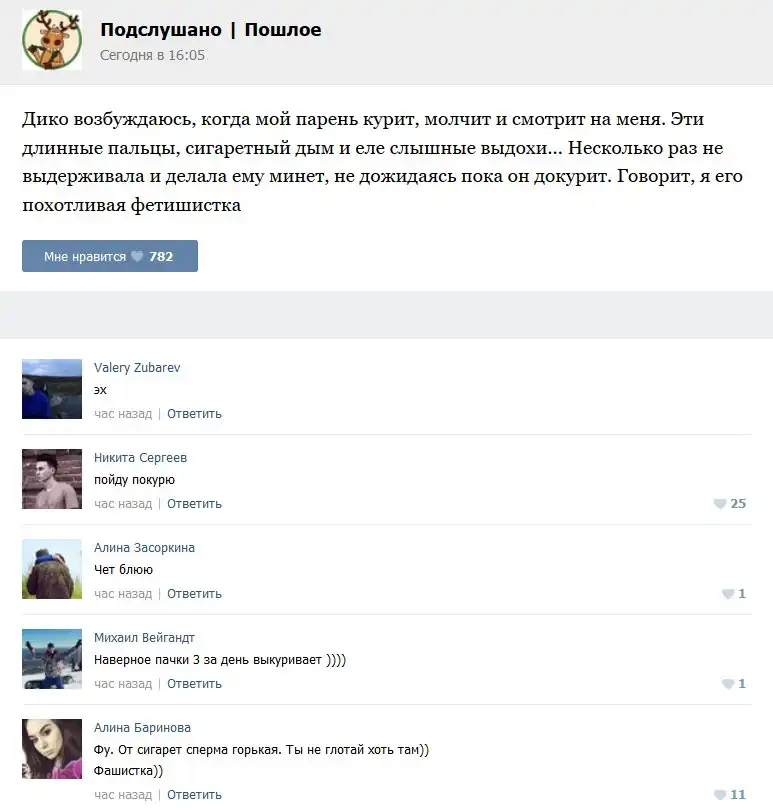Like Алина Засоркина's comment via heart icon
This screenshot has height=810, width=773.
click(x=728, y=594)
